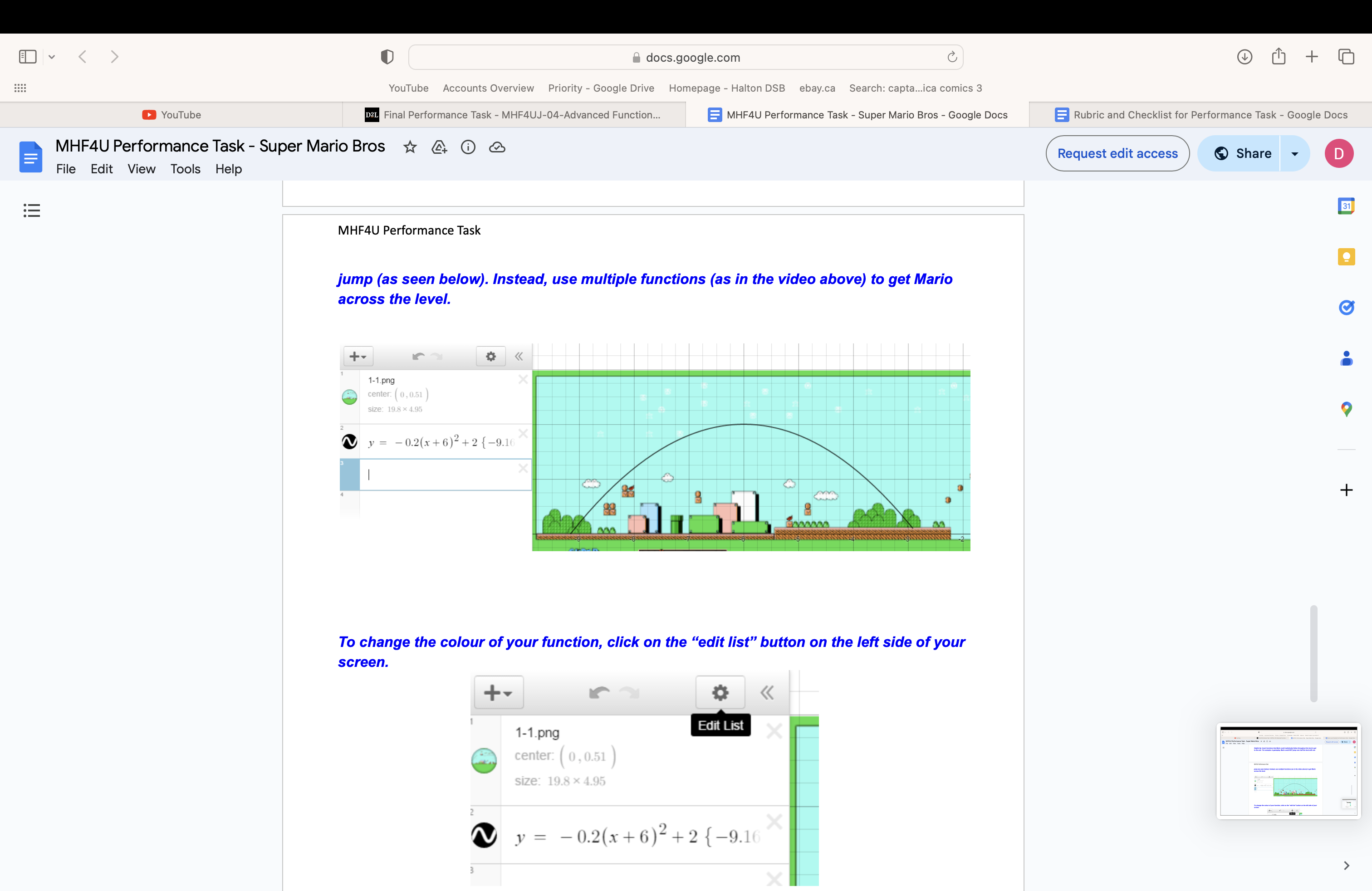
Task: Open the Tools menu
Action: (185, 169)
